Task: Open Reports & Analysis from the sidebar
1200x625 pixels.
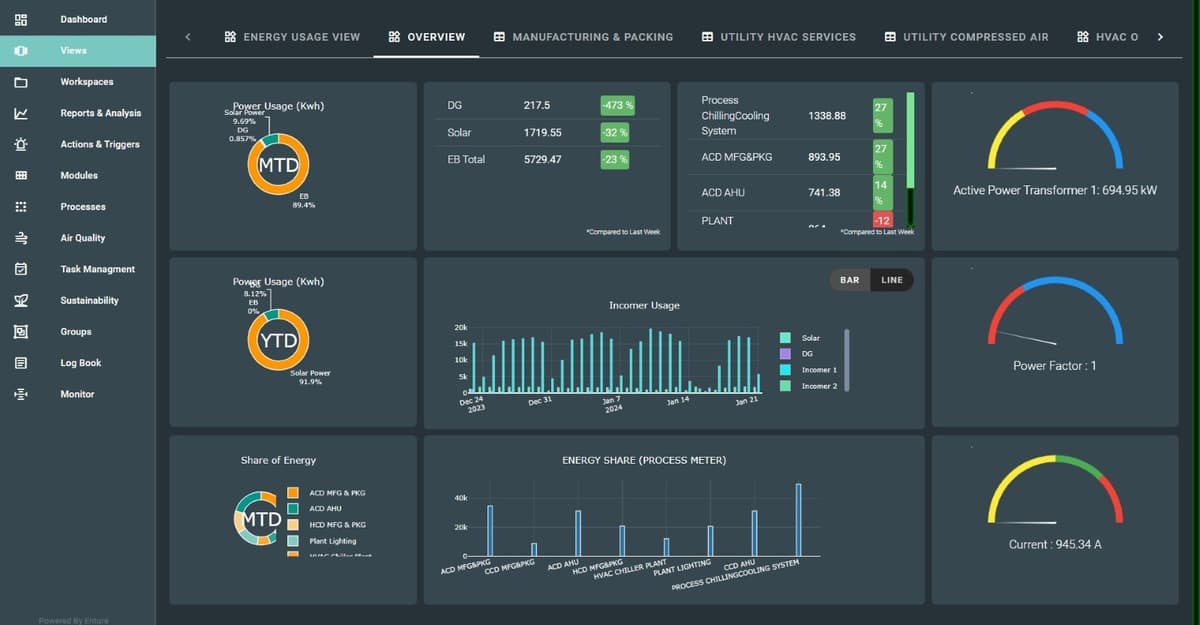Action: click(x=23, y=112)
